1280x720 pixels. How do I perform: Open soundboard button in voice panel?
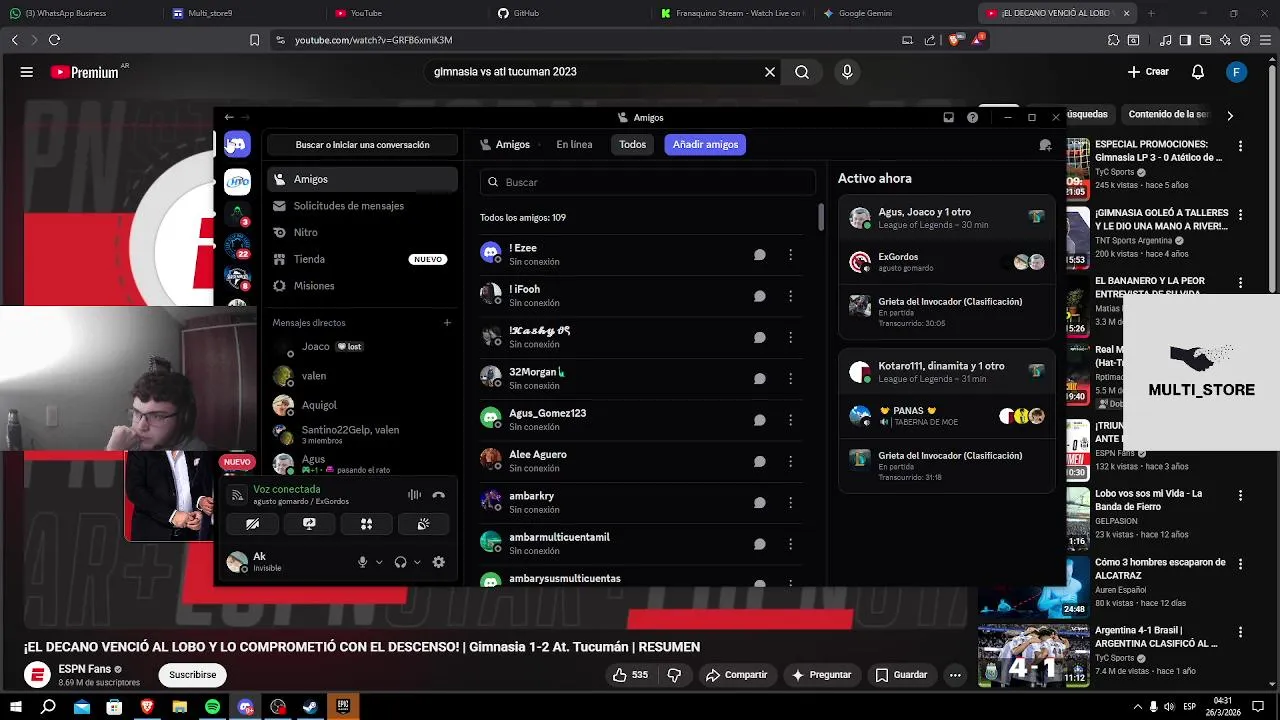[423, 524]
